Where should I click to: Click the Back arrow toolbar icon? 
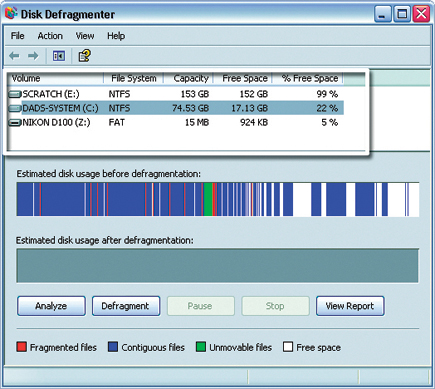[14, 56]
